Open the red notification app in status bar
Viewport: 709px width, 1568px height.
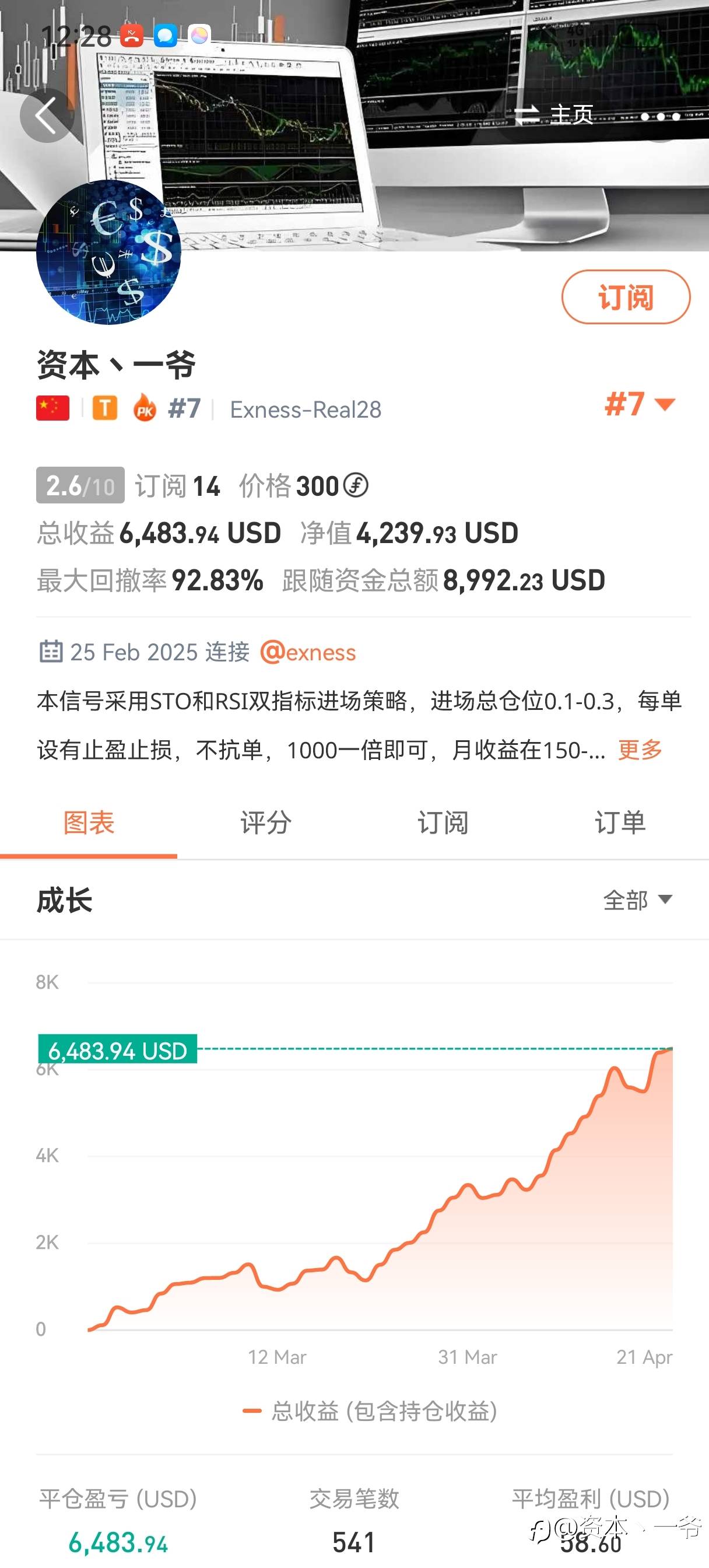pos(132,36)
